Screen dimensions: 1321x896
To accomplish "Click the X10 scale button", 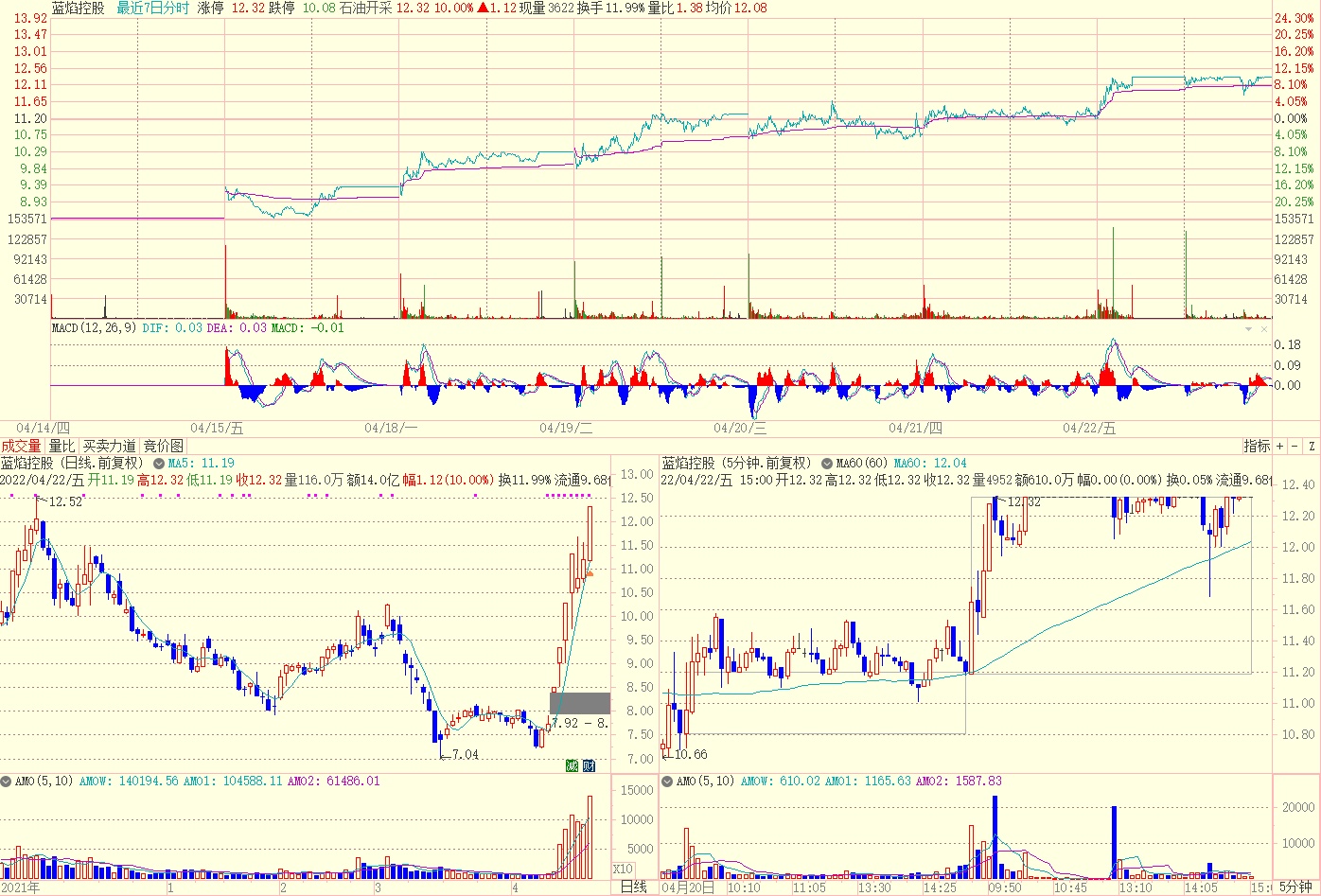I will [x=623, y=870].
